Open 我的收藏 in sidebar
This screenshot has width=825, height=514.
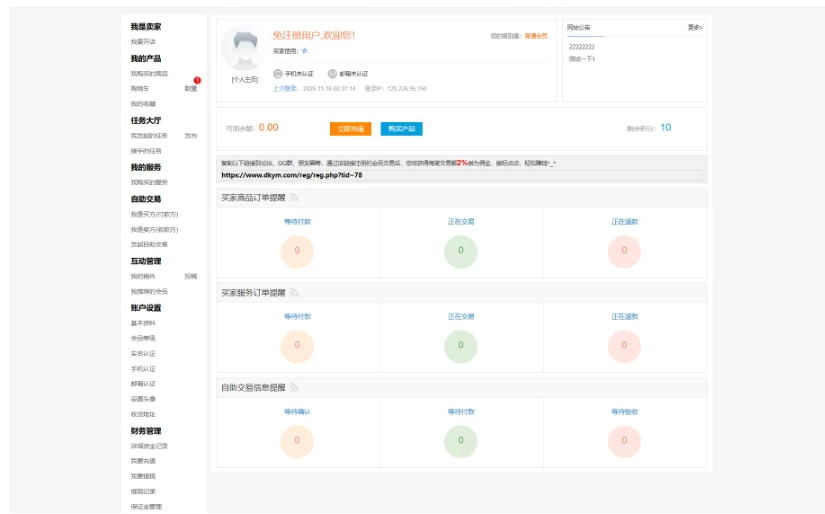(x=143, y=104)
